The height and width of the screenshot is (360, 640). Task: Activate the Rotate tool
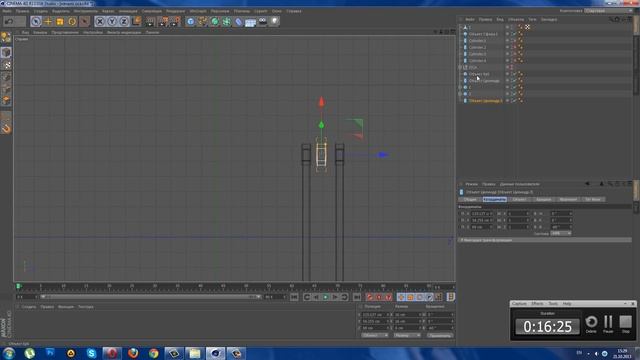[72, 21]
